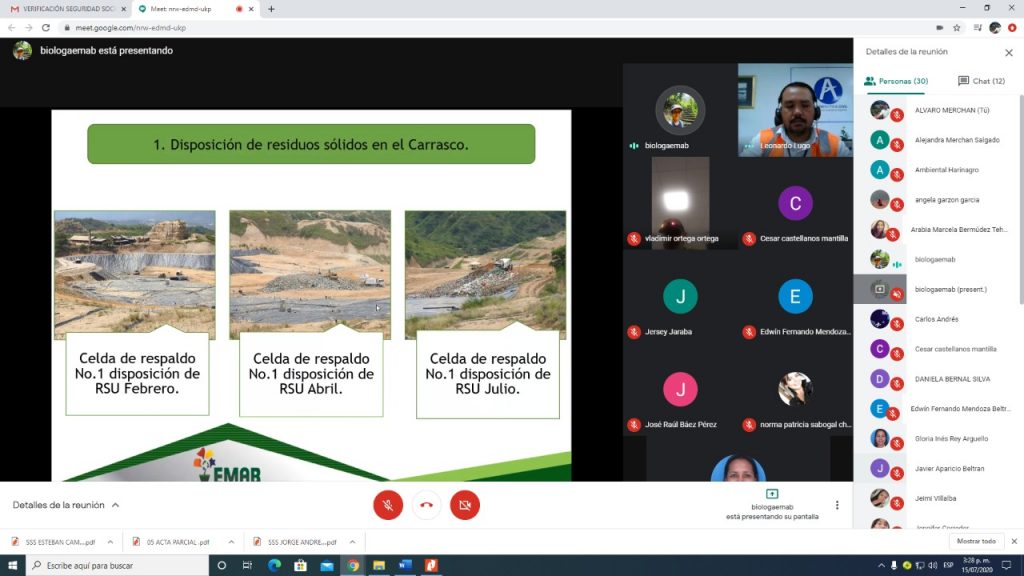Click the vladimir ortega ortega video tile

tap(680, 203)
